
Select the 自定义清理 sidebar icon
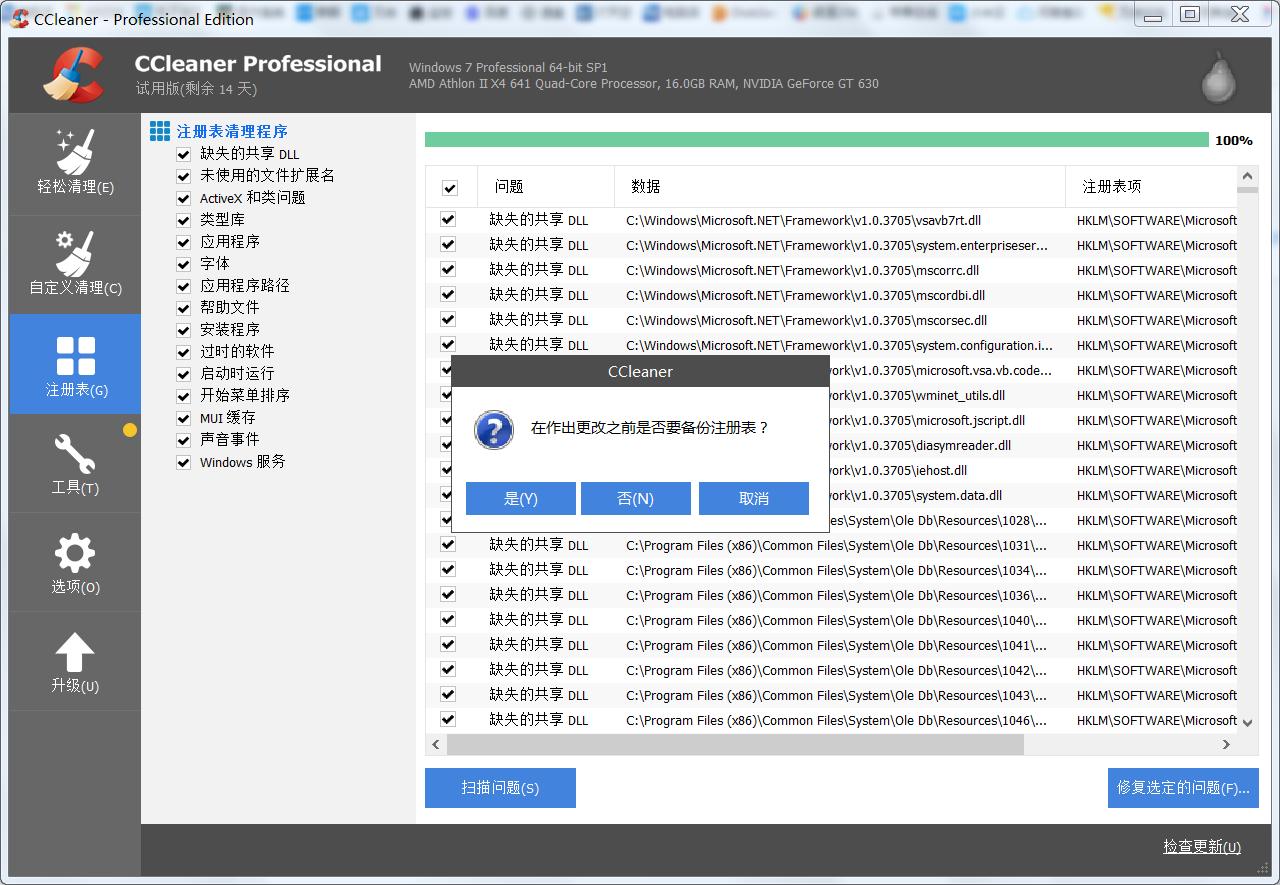click(x=75, y=263)
